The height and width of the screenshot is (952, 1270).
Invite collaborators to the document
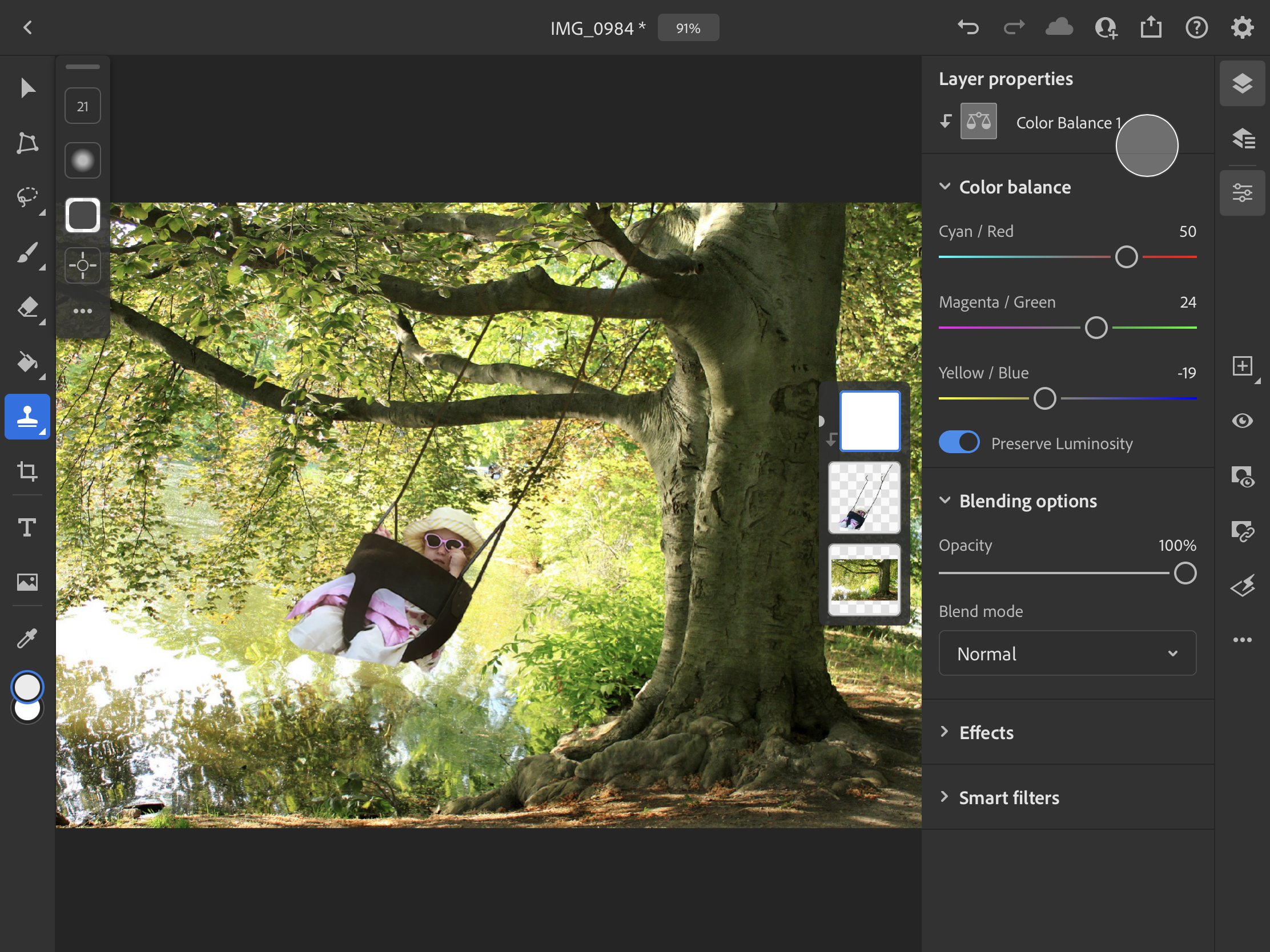click(1106, 27)
